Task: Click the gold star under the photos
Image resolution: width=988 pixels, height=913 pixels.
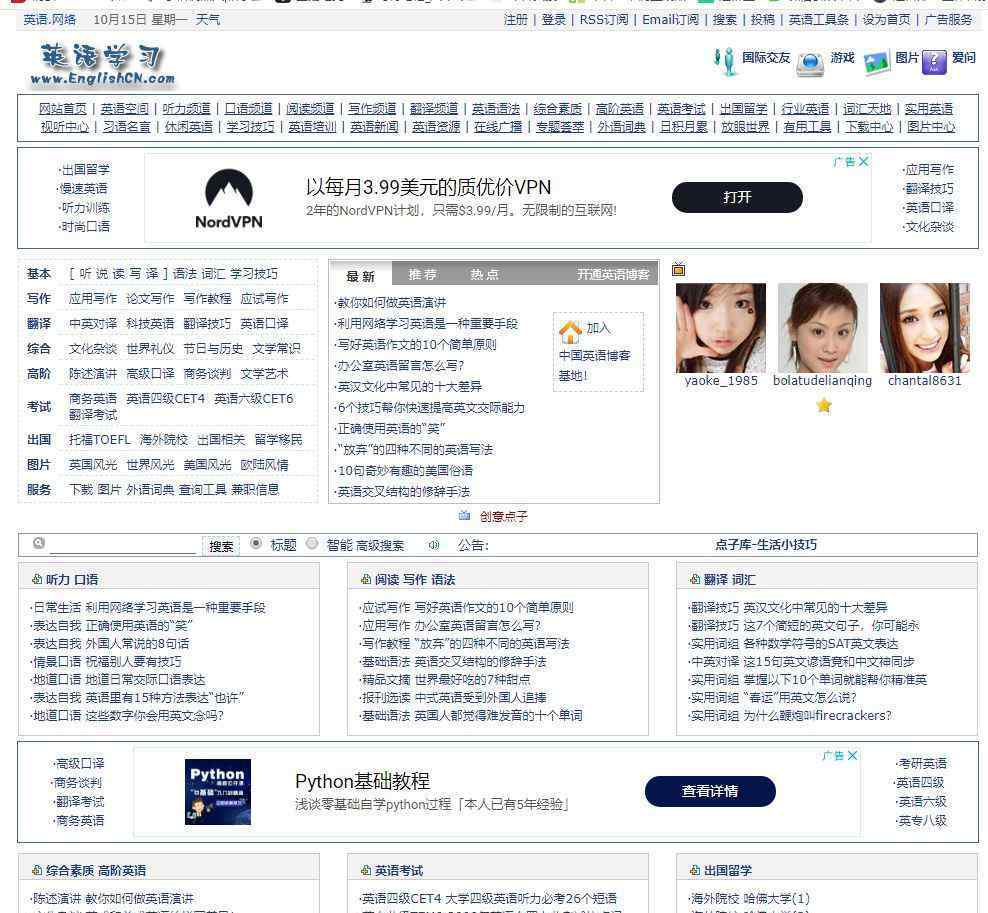Action: pos(824,405)
